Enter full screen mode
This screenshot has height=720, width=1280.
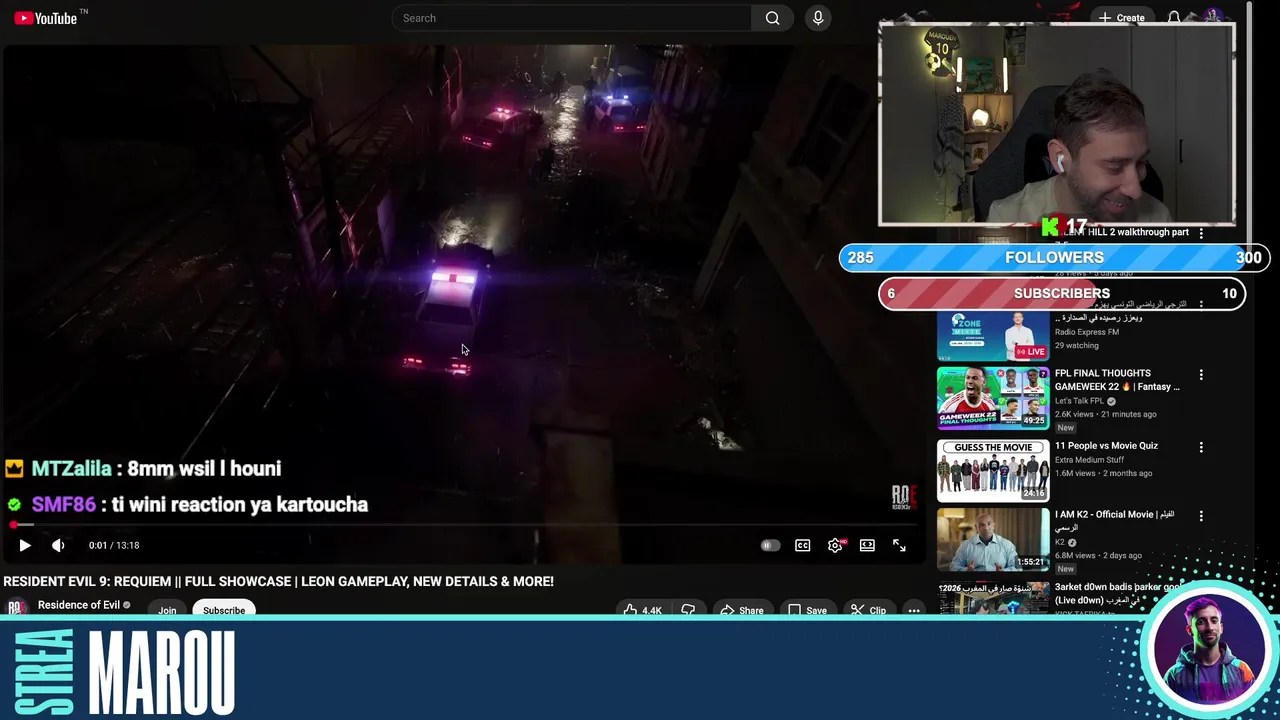tap(899, 545)
